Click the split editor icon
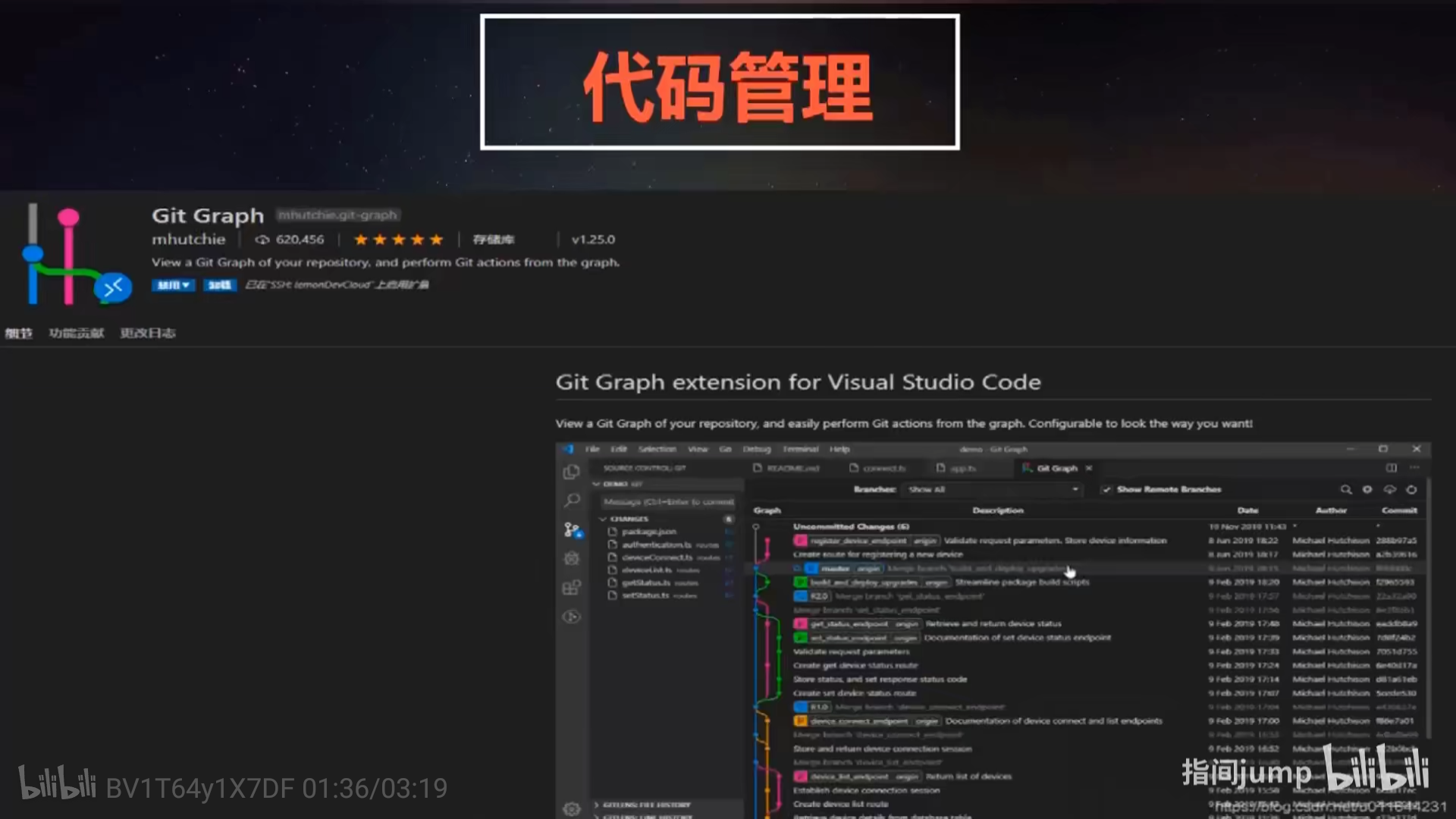This screenshot has width=1456, height=819. 1392,468
